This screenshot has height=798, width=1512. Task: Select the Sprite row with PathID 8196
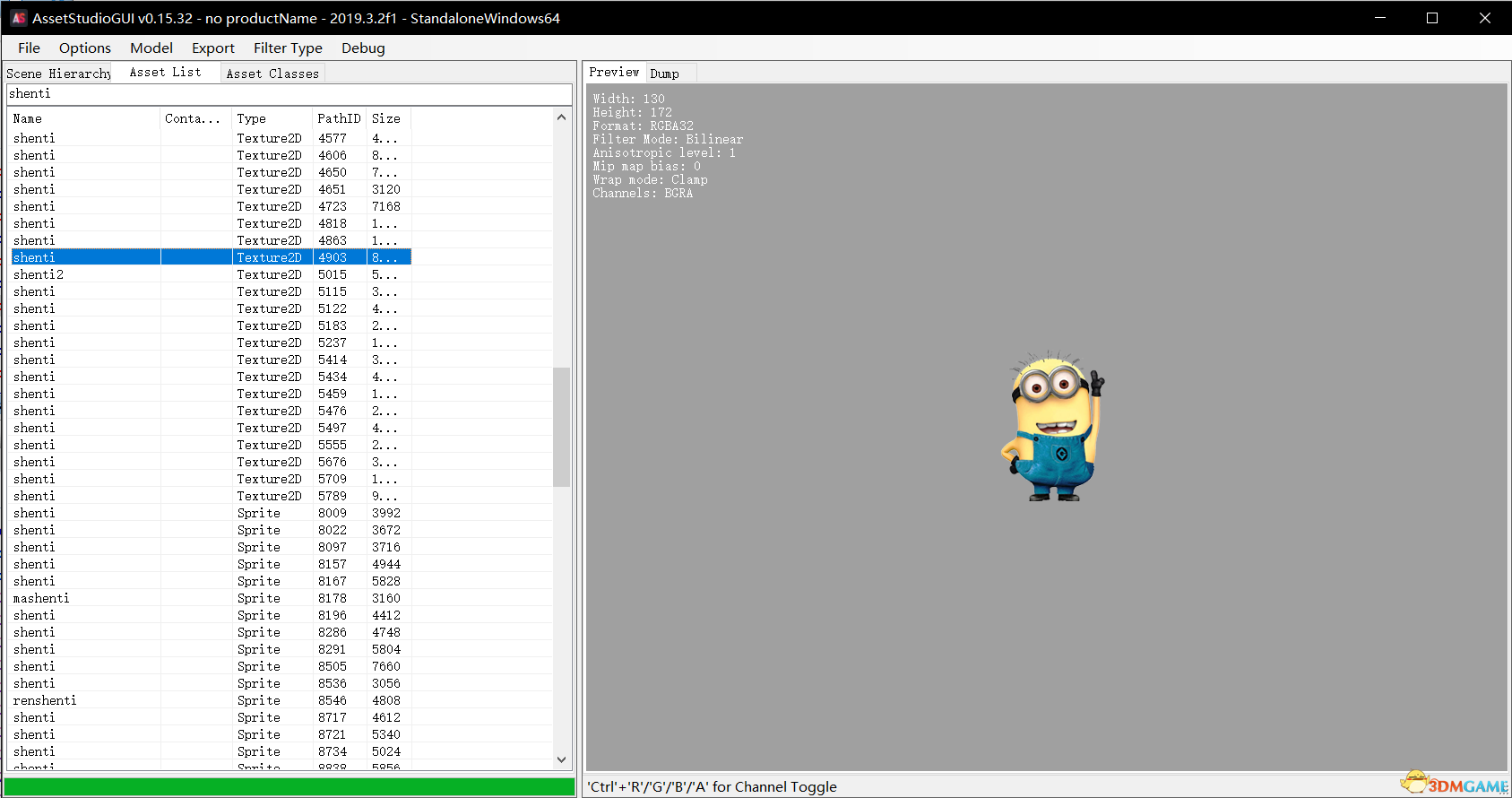point(211,615)
